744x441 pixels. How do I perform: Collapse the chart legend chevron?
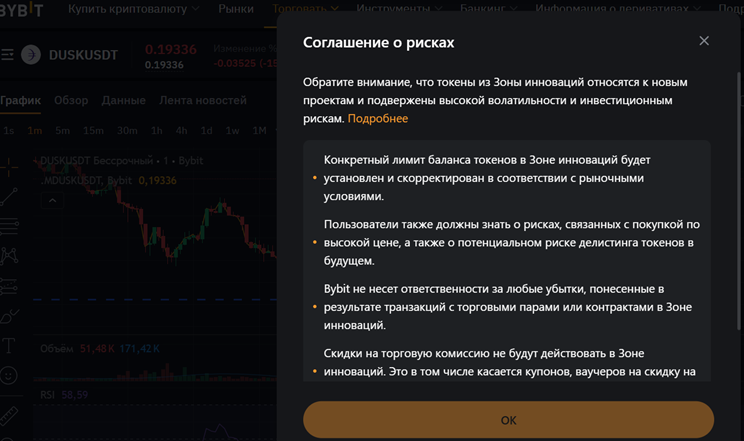tap(52, 200)
